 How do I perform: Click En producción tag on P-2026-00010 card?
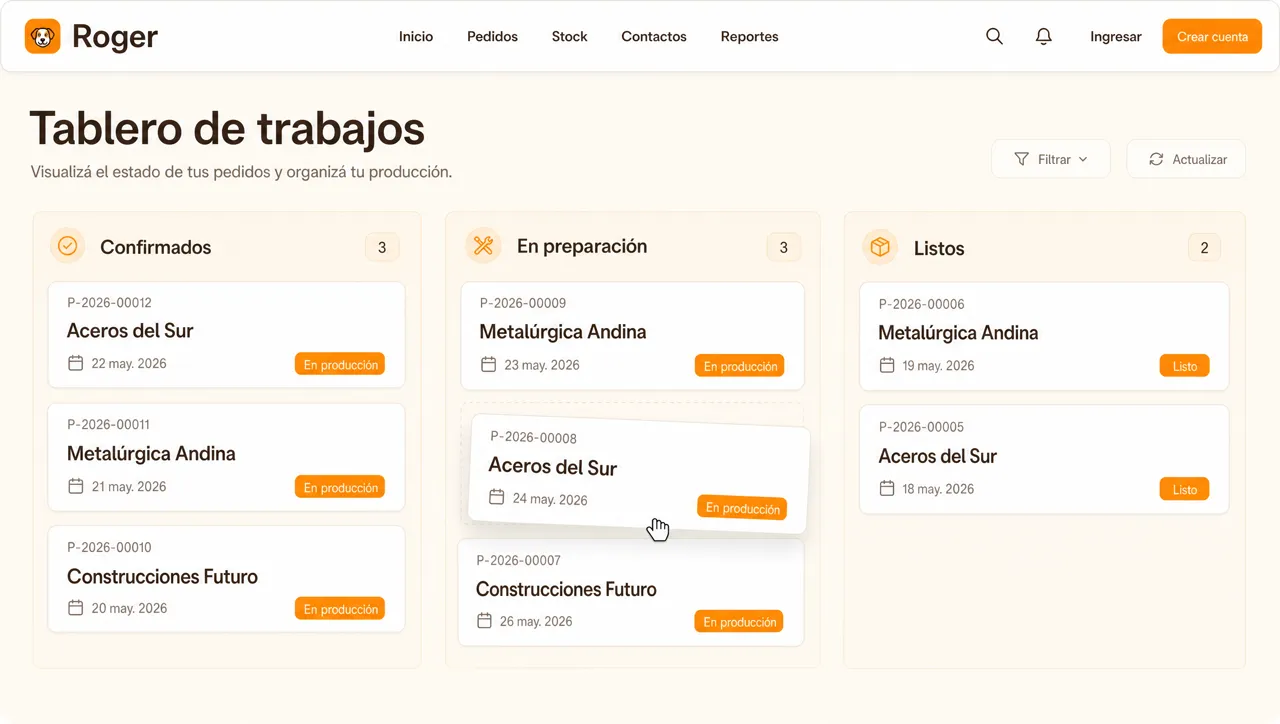(x=340, y=609)
